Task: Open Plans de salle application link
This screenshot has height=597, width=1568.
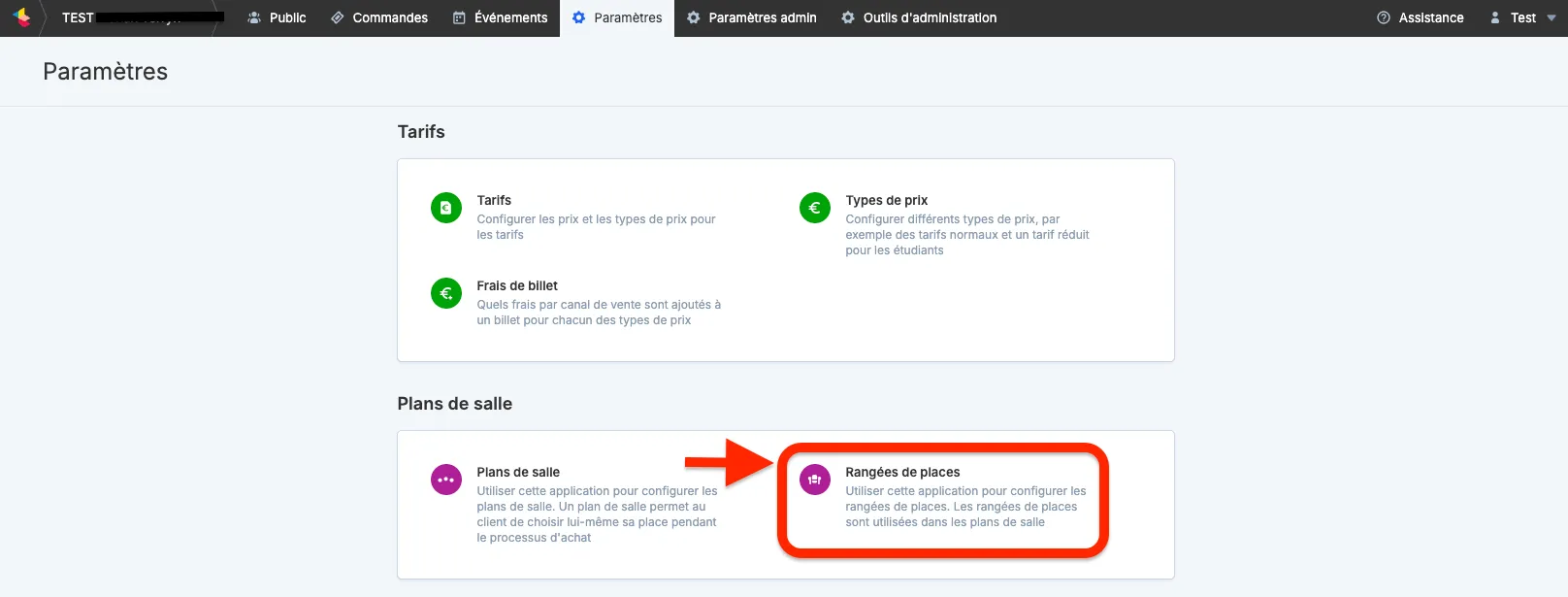Action: point(518,472)
